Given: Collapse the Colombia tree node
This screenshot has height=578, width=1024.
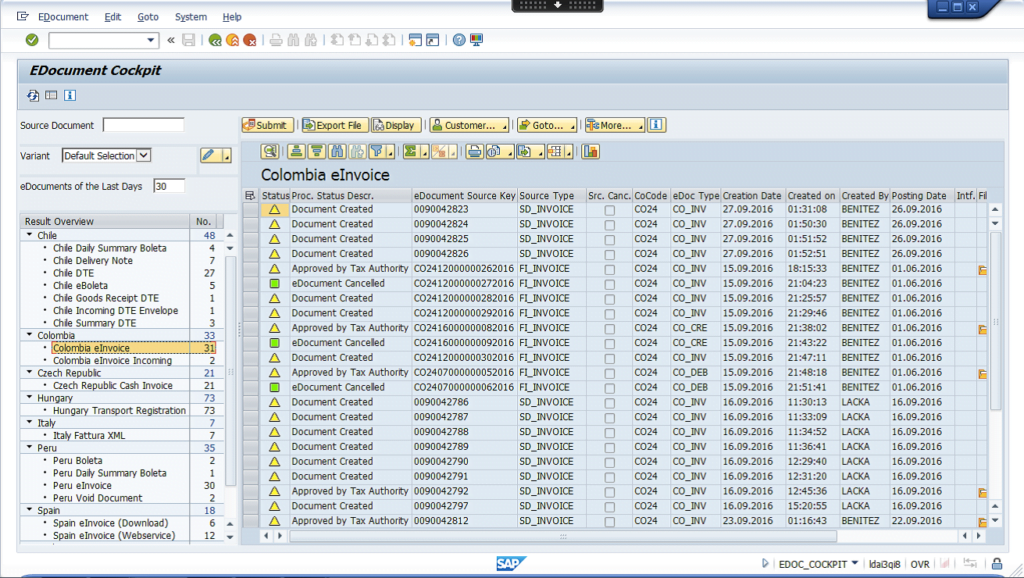Looking at the screenshot, I should tap(29, 334).
